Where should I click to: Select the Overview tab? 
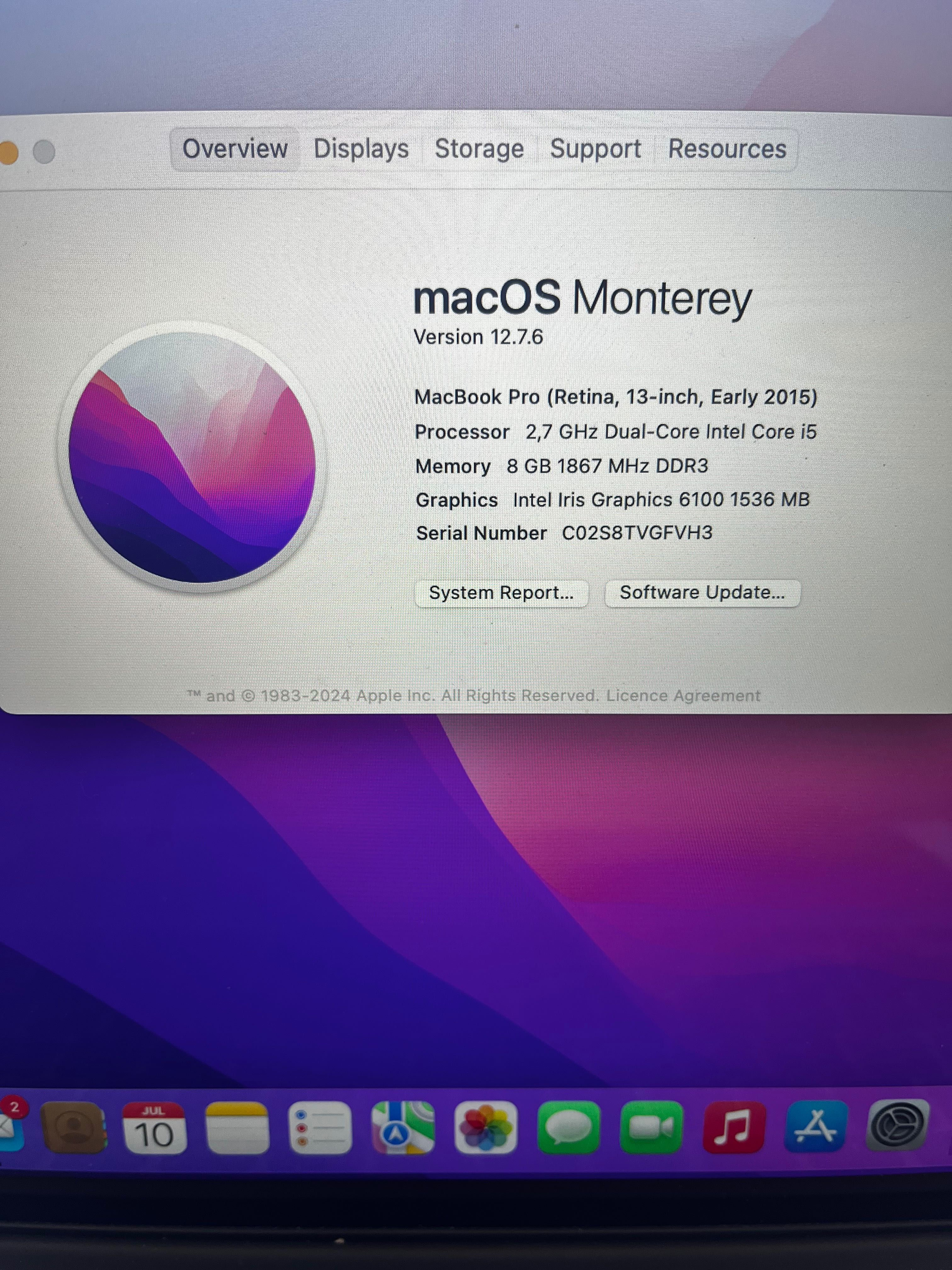(x=235, y=149)
